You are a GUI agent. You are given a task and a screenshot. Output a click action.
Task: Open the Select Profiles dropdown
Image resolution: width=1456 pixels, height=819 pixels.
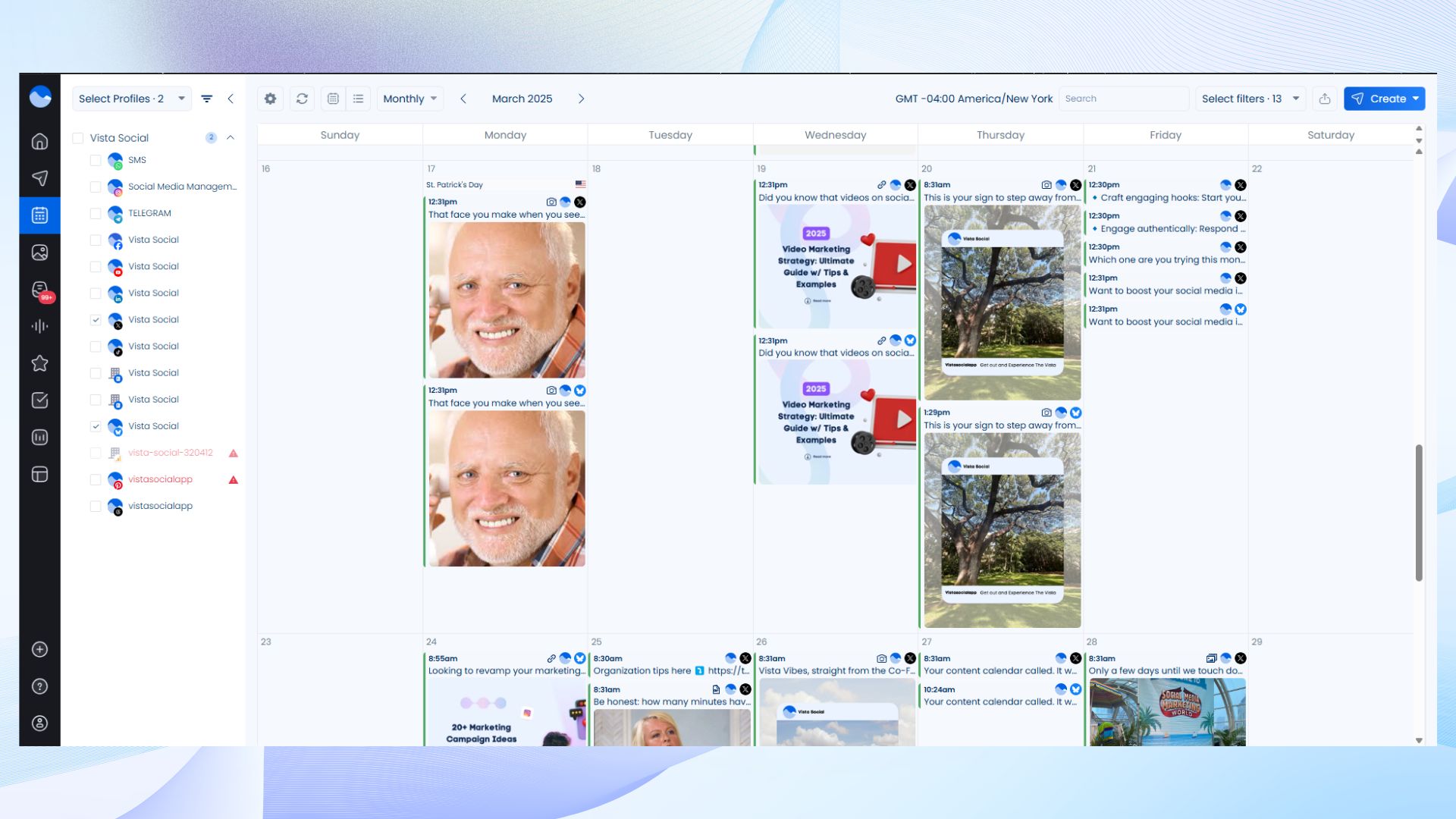(x=131, y=99)
